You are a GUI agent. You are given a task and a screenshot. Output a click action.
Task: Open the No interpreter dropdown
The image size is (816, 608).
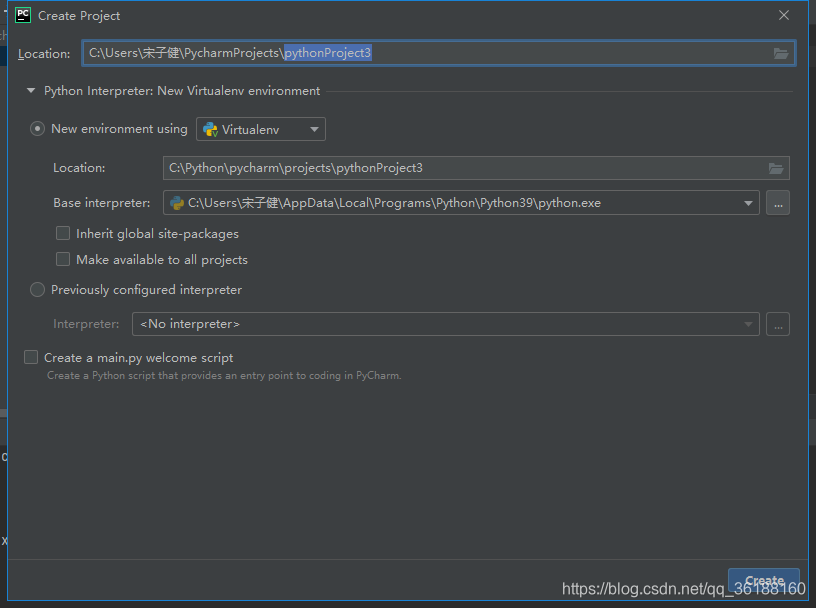pyautogui.click(x=446, y=324)
